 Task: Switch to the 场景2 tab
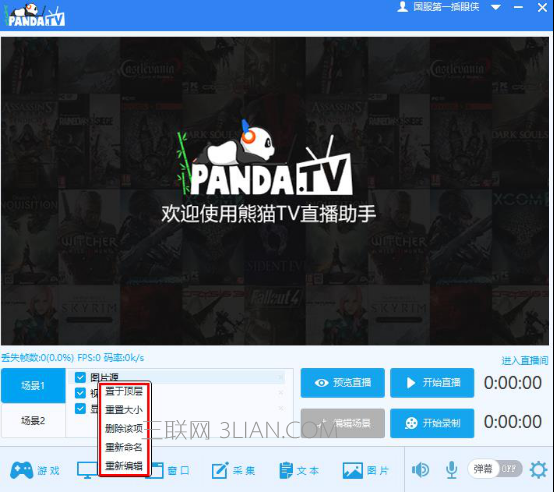tap(33, 420)
